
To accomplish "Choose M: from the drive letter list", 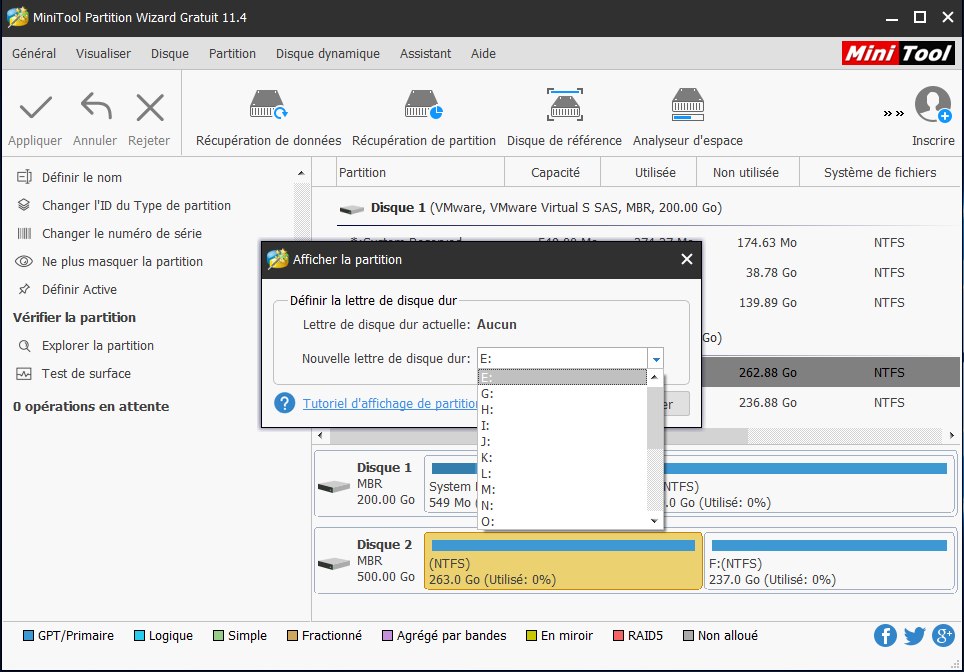I will coord(563,489).
